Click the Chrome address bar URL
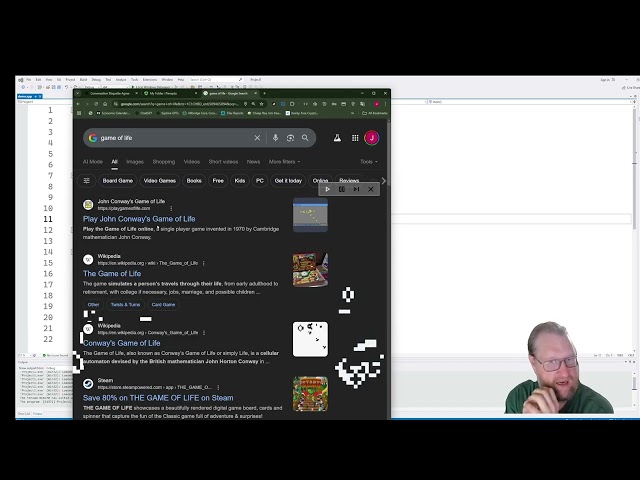Viewport: 640px width, 480px height. click(x=179, y=104)
